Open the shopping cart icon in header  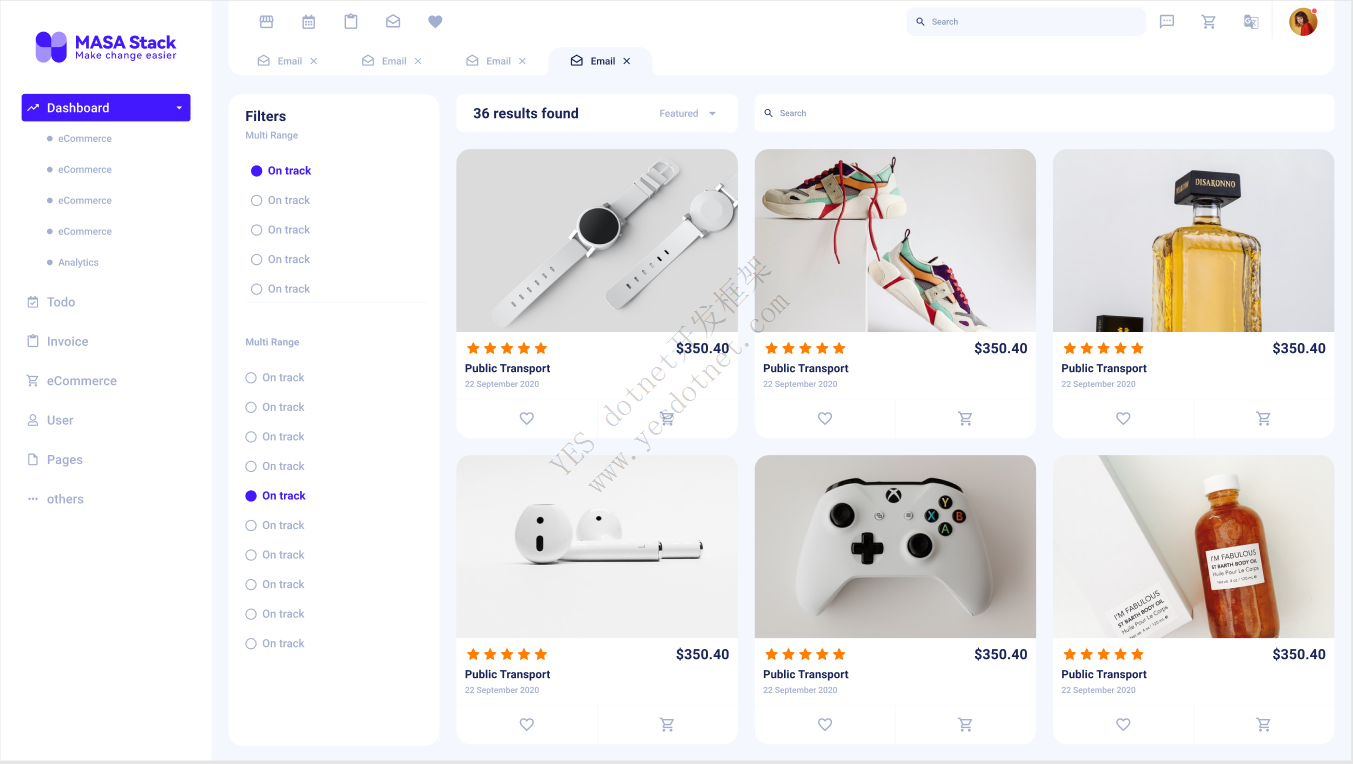click(1208, 21)
